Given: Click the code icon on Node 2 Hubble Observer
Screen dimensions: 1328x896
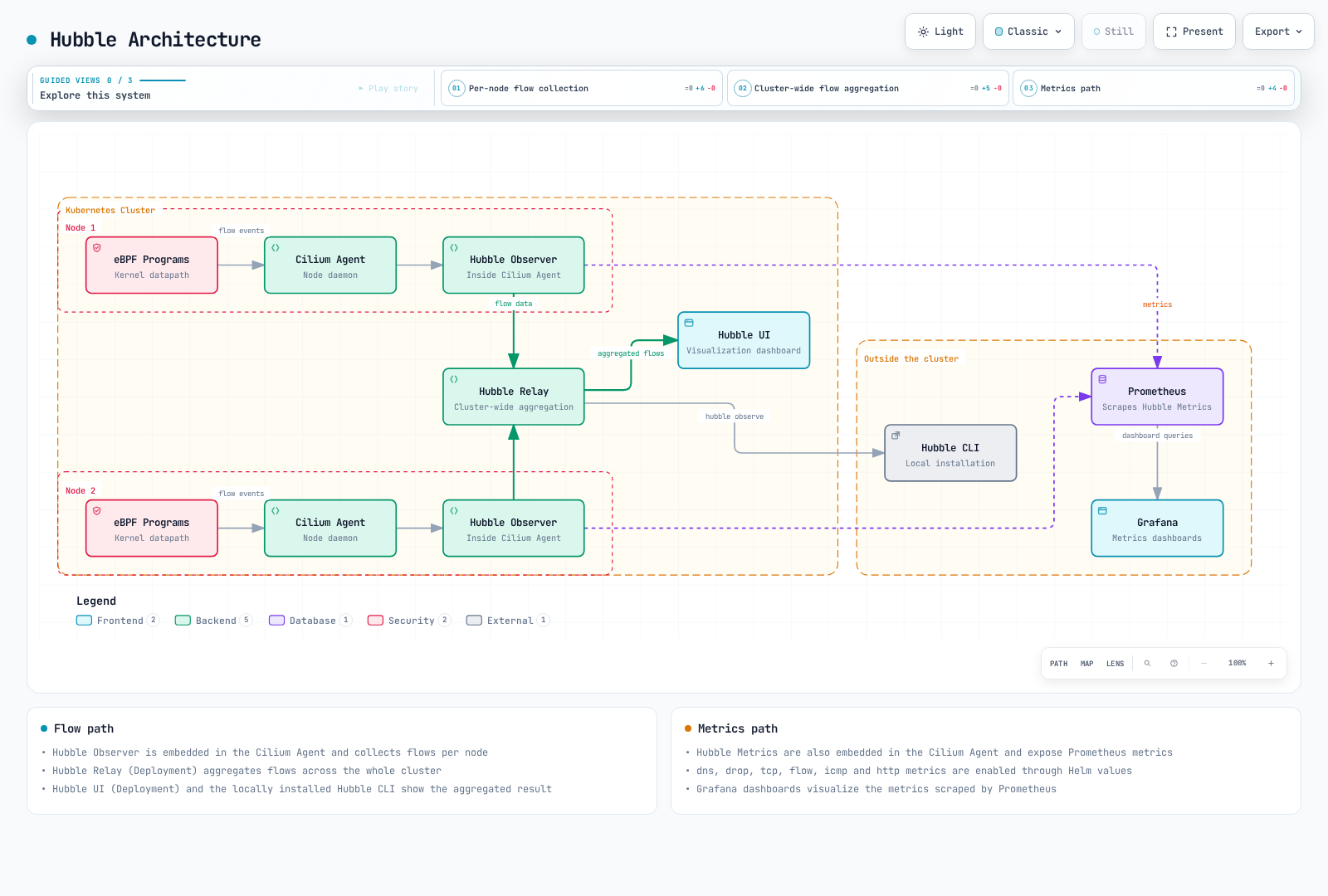Looking at the screenshot, I should [454, 511].
